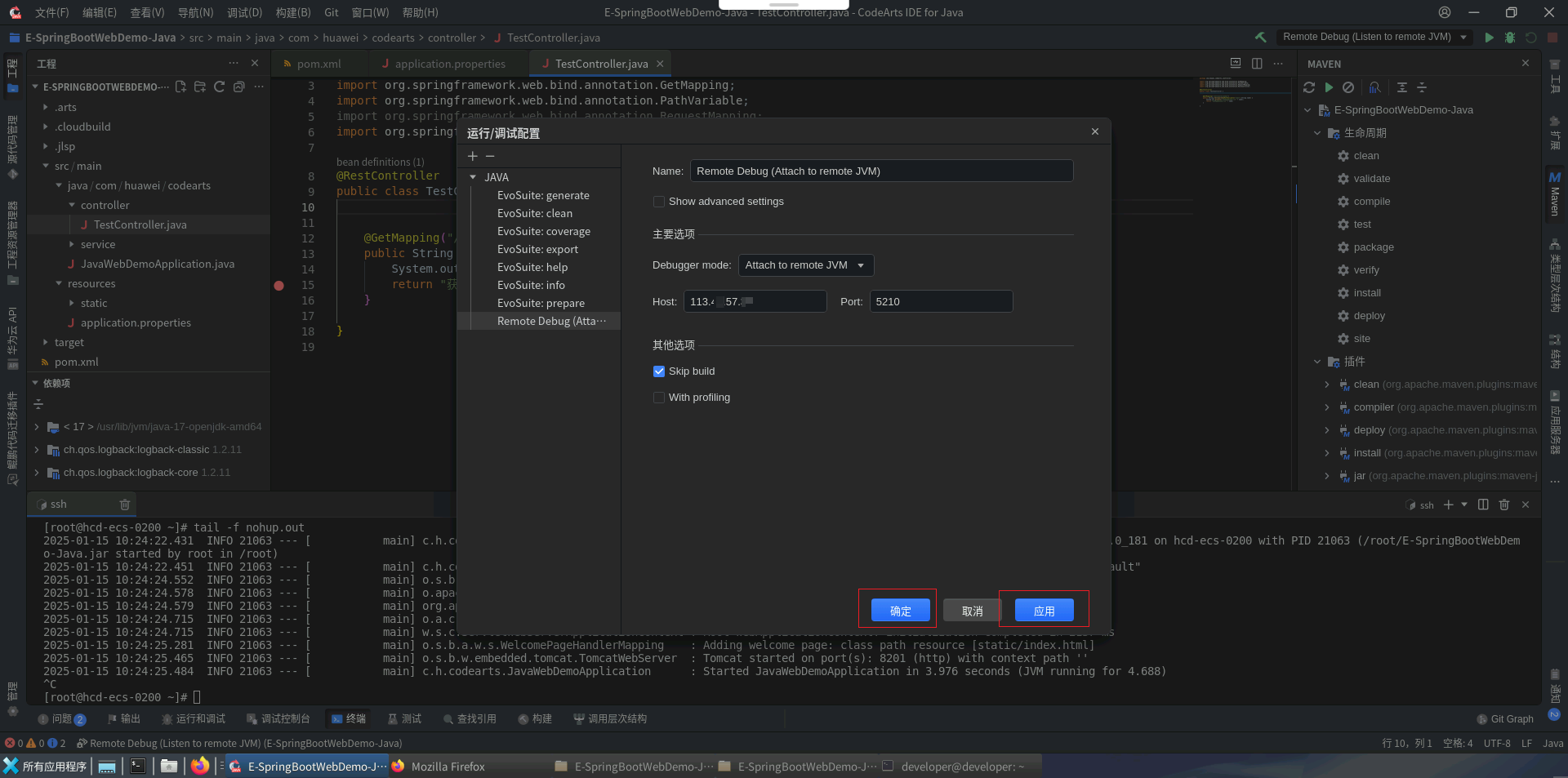The height and width of the screenshot is (778, 1568).
Task: Click New File icon in project explorer
Action: (x=180, y=87)
